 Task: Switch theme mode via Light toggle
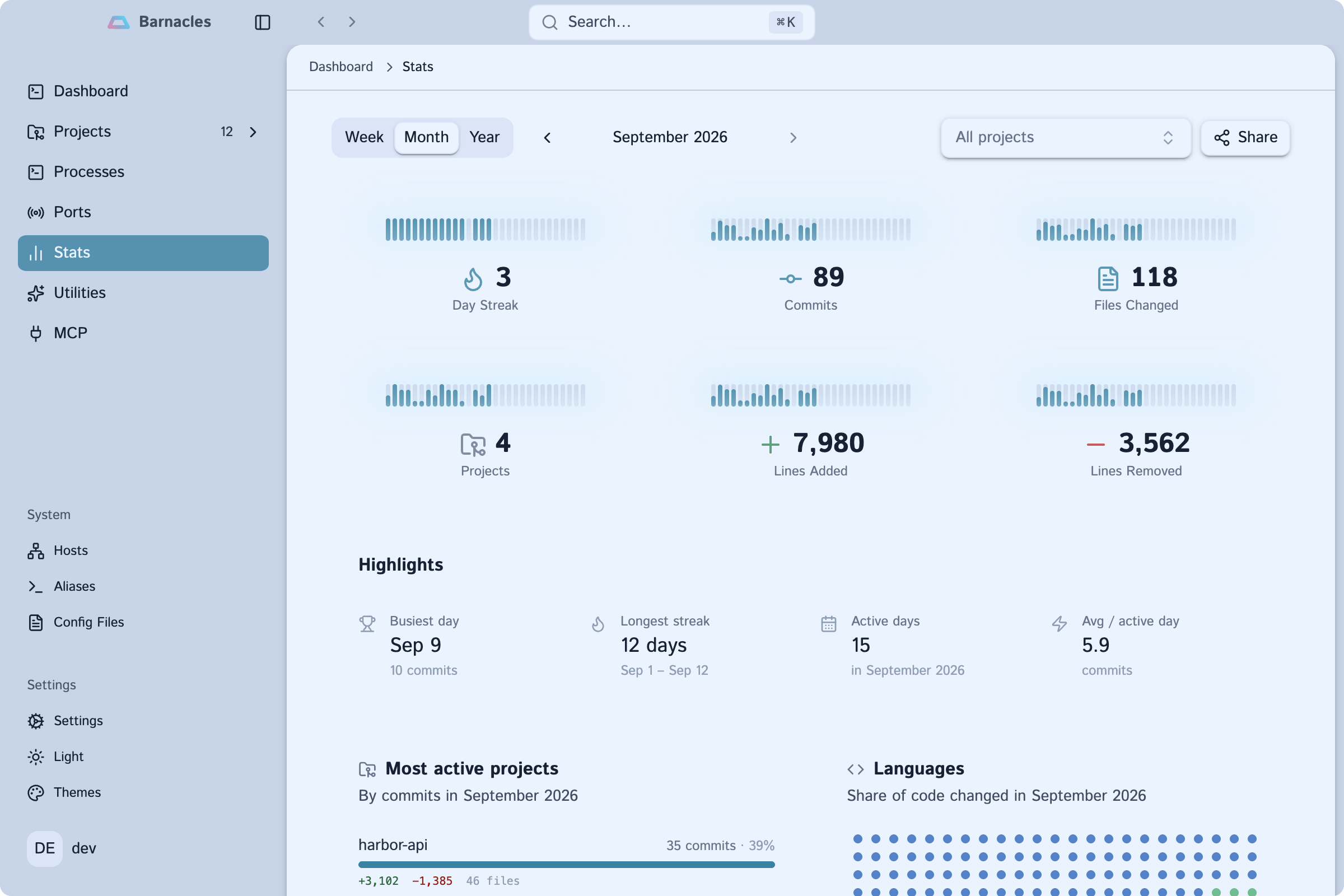tap(143, 757)
